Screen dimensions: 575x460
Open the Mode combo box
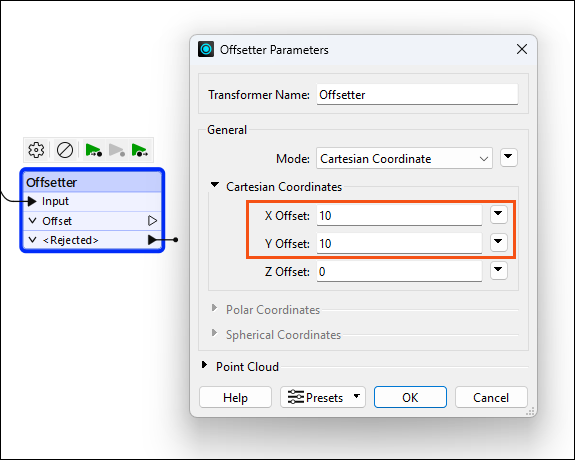[404, 159]
